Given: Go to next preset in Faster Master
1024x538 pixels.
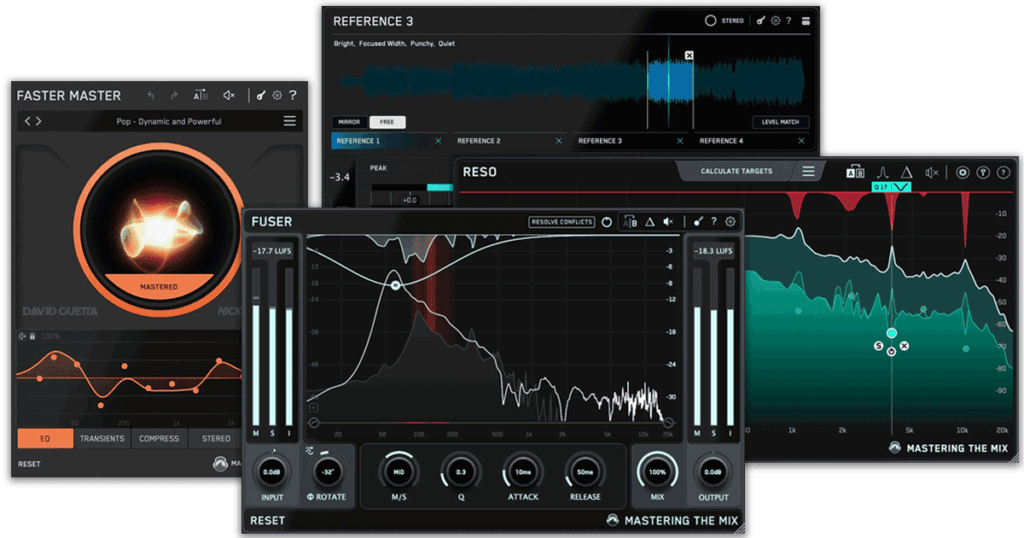Looking at the screenshot, I should [39, 121].
